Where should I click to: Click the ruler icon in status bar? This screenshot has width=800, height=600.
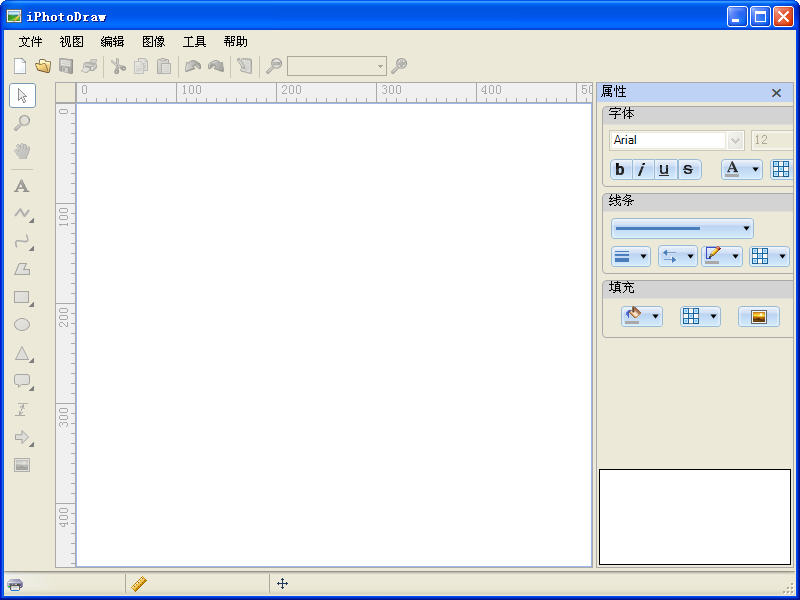coord(139,584)
